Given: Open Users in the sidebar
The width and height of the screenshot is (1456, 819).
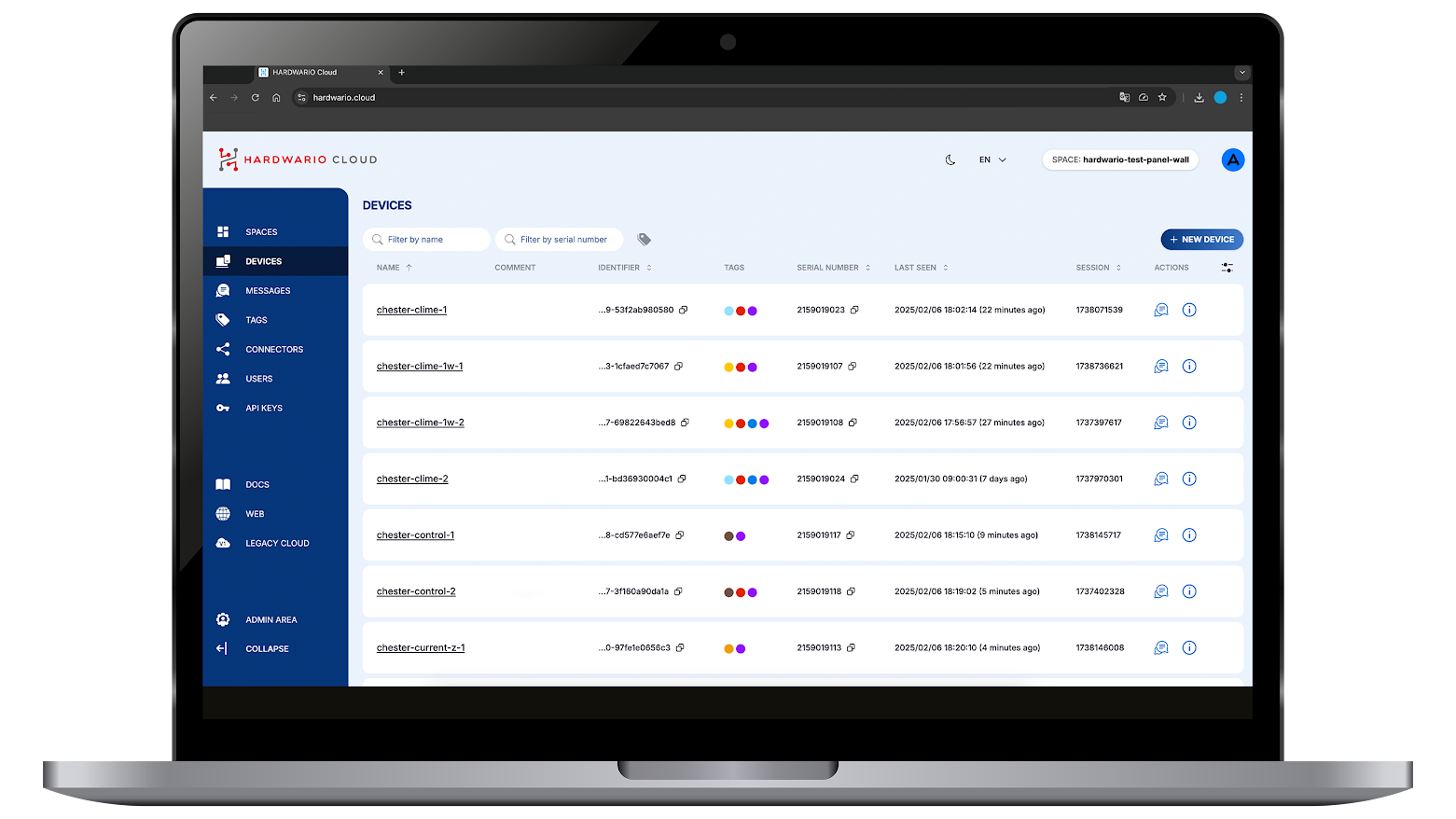Looking at the screenshot, I should click(x=275, y=379).
